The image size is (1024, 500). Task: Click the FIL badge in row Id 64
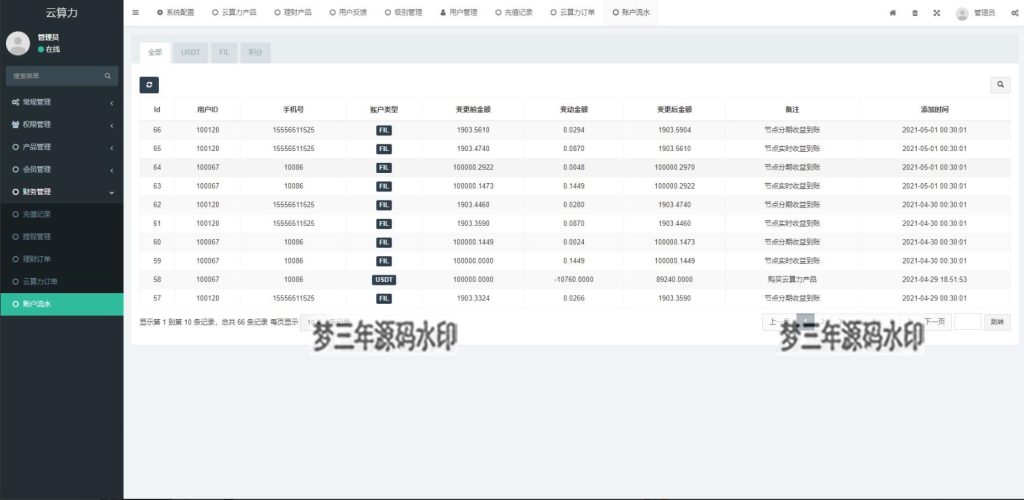click(384, 168)
